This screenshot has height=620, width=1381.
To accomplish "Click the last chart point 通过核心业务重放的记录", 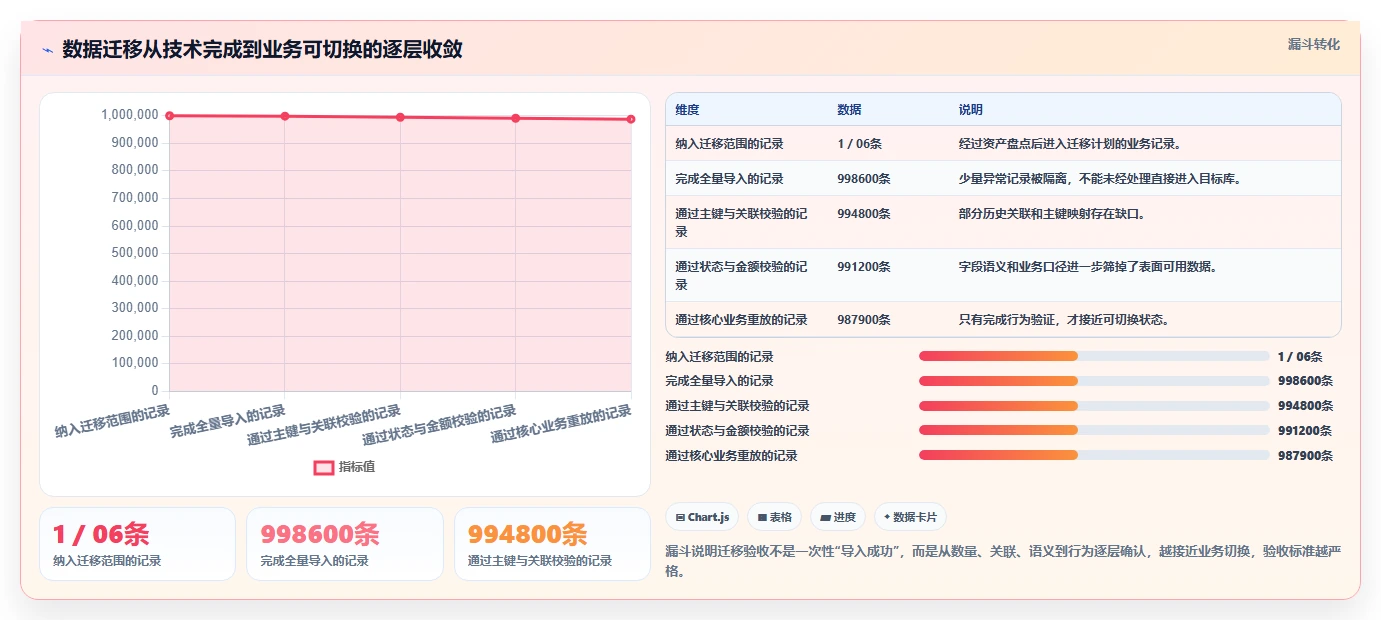I will pos(631,119).
